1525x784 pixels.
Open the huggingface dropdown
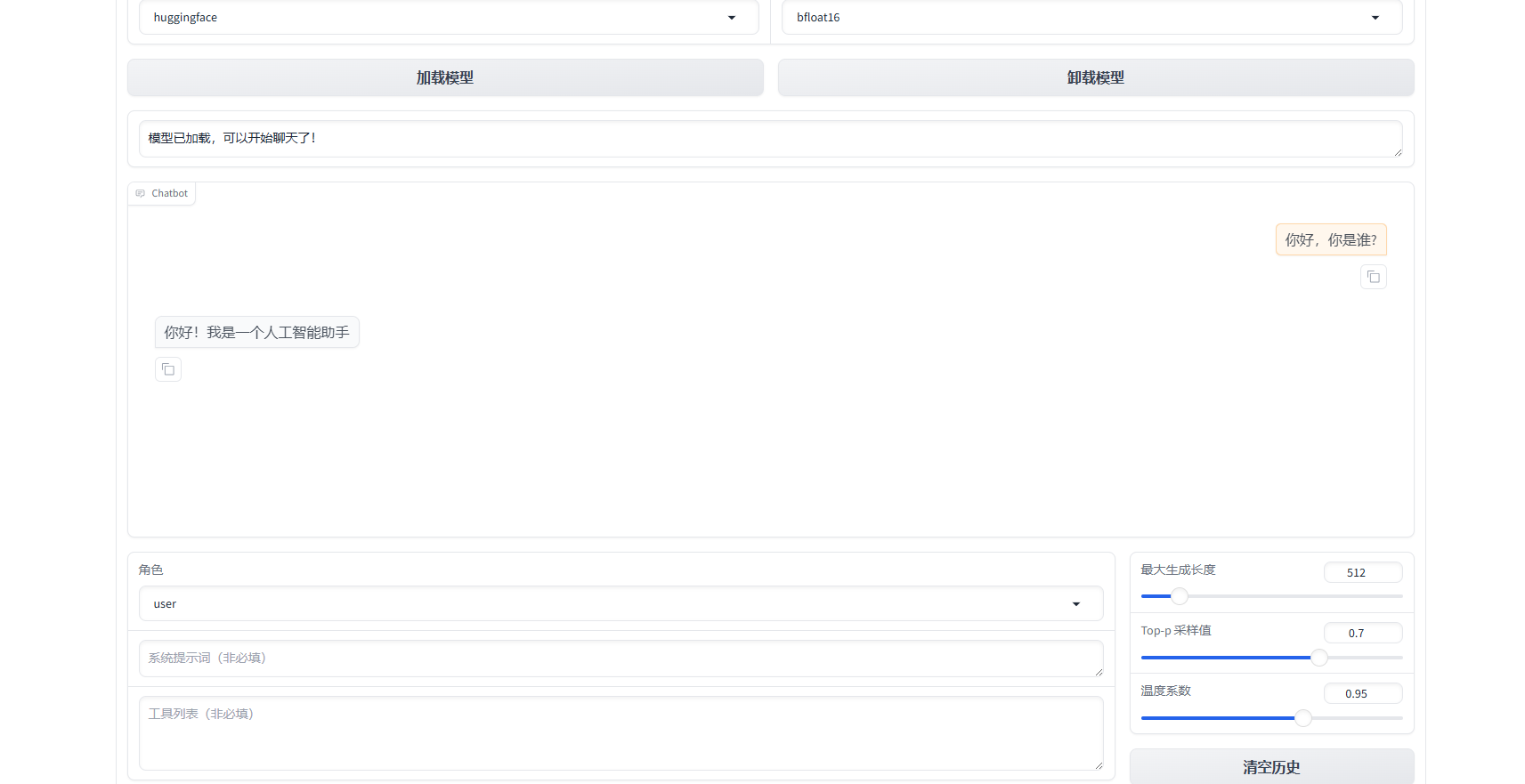click(448, 18)
